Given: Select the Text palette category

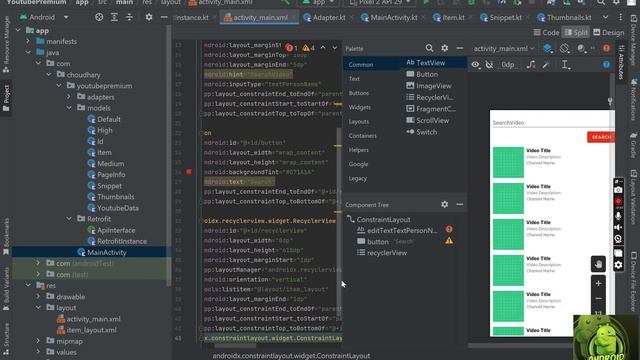Looking at the screenshot, I should (354, 79).
